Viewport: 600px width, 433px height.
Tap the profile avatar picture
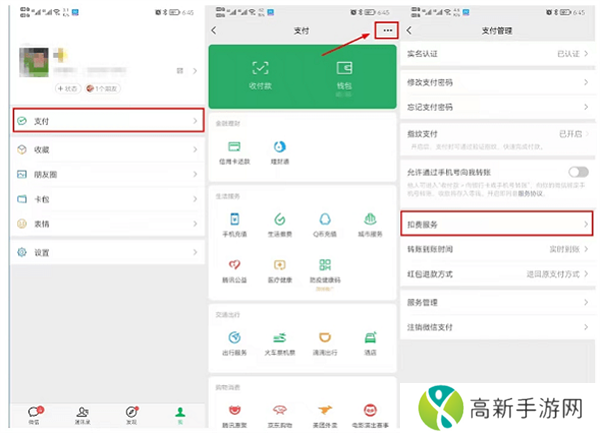[x=34, y=62]
